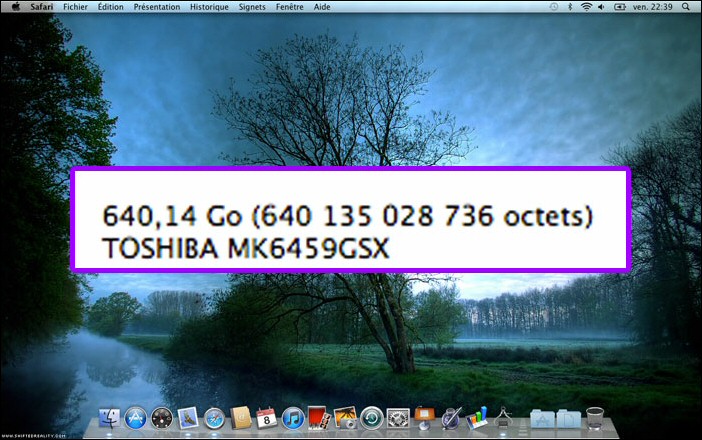Open the Aide menu
The height and width of the screenshot is (440, 702).
point(322,7)
